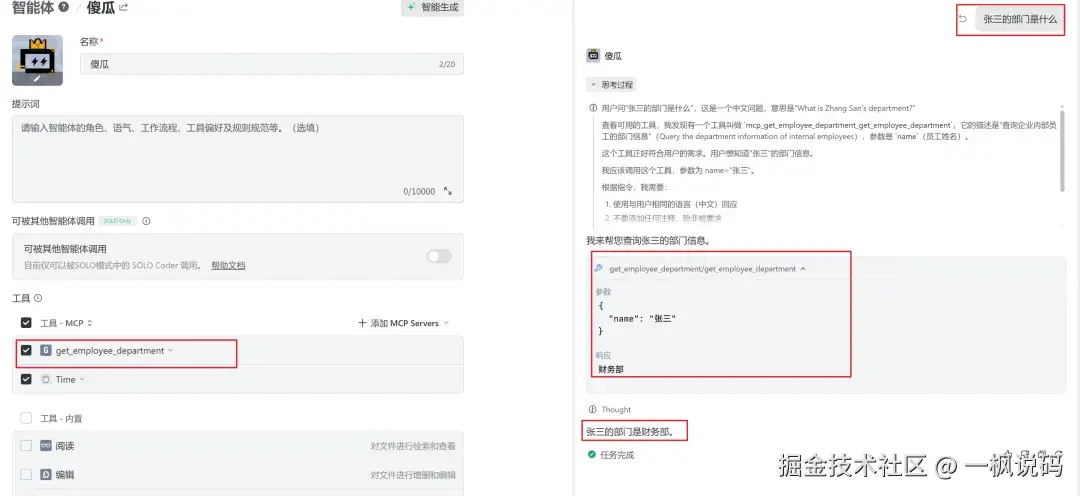Collapse the get_employee_department tool call details

pyautogui.click(x=803, y=269)
